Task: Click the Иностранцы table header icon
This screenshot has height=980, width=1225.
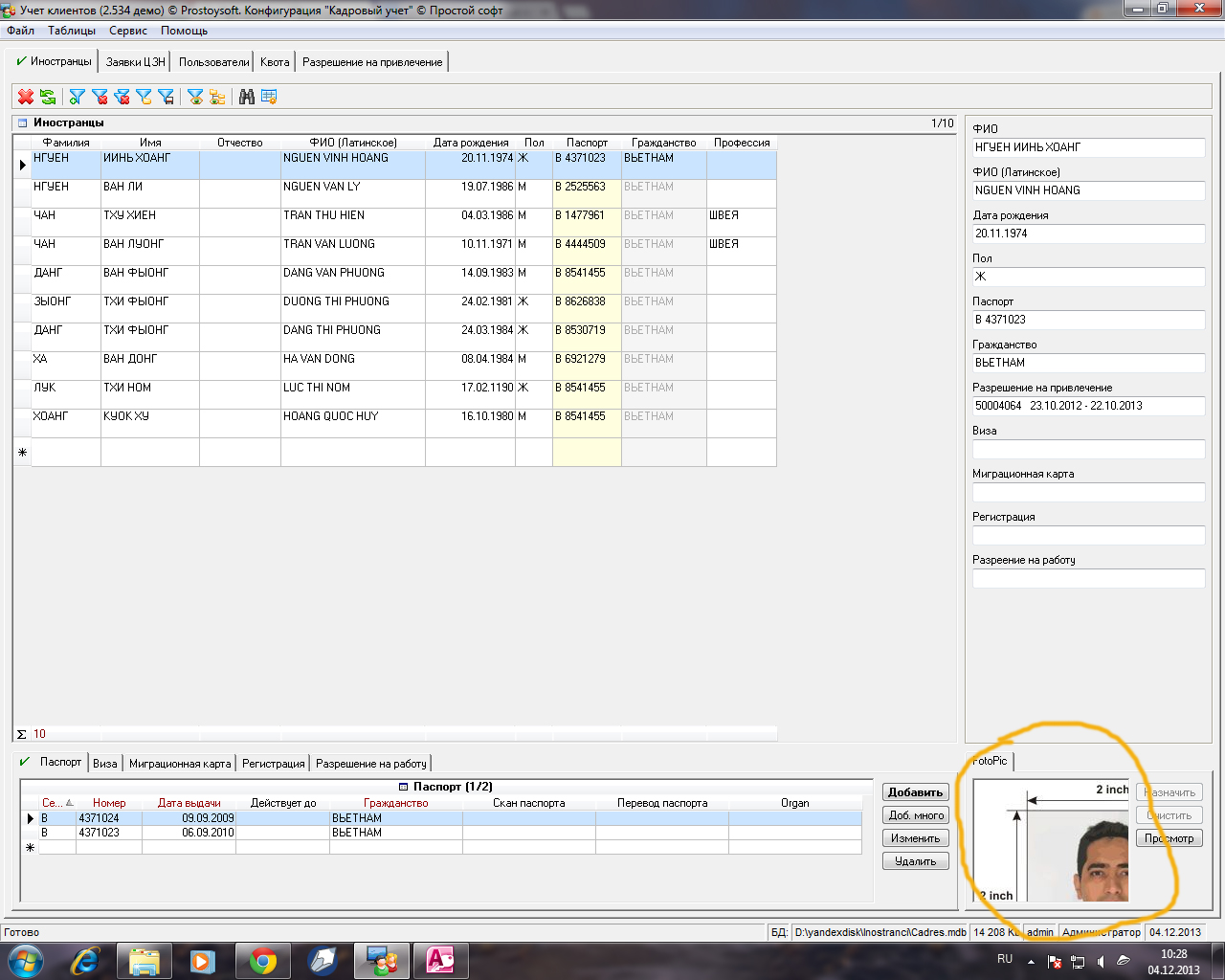Action: click(x=23, y=123)
